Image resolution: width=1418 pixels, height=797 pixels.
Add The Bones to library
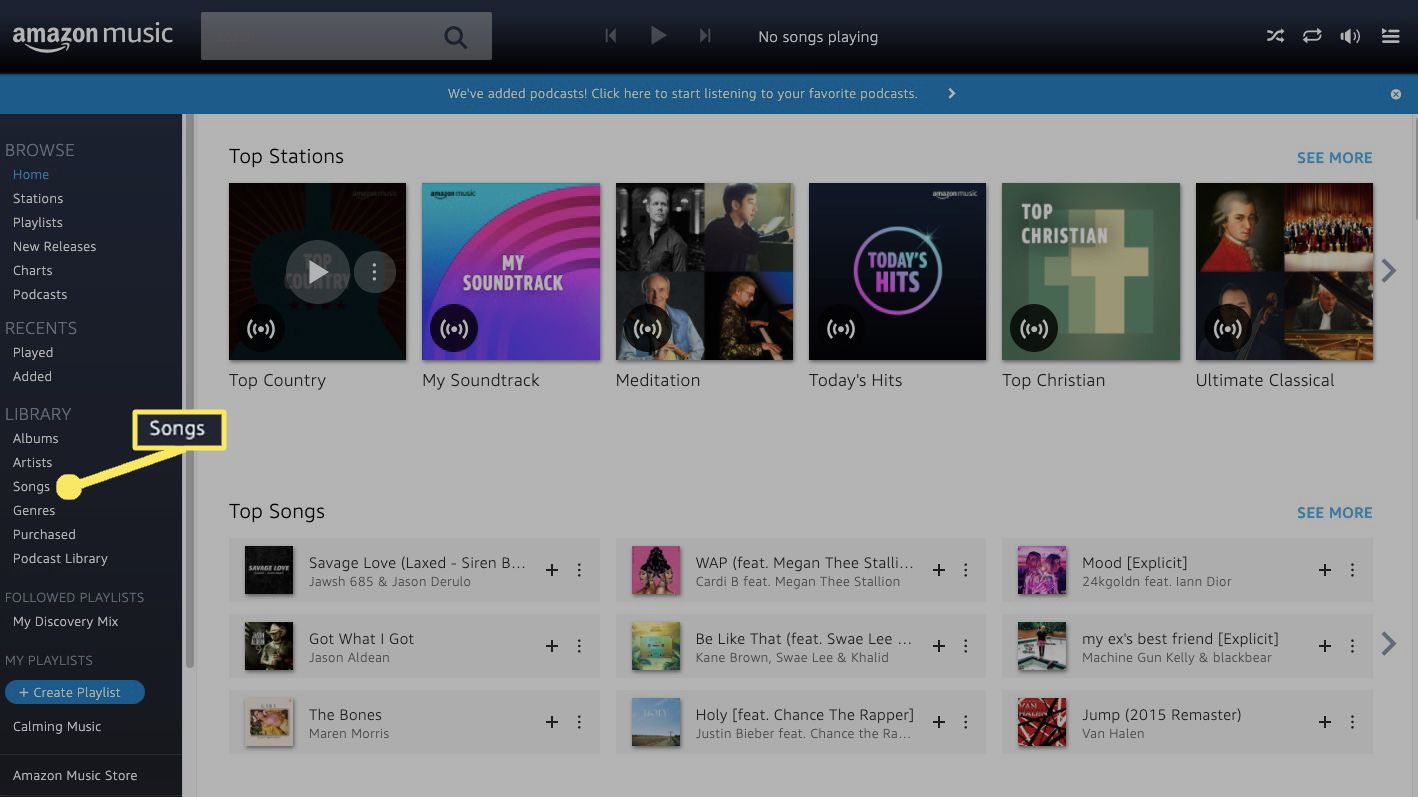pyautogui.click(x=551, y=722)
